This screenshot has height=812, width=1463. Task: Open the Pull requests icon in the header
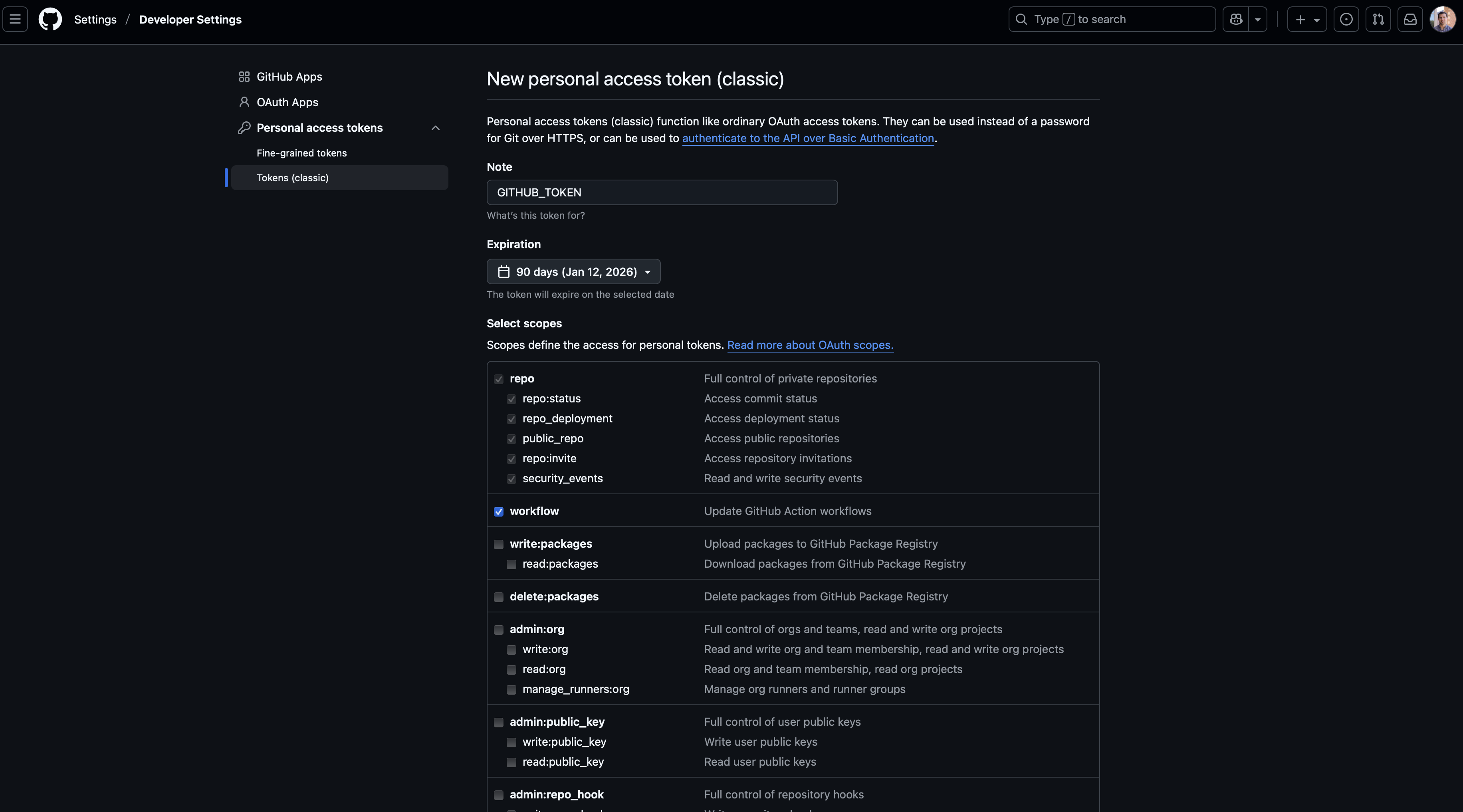[1378, 19]
